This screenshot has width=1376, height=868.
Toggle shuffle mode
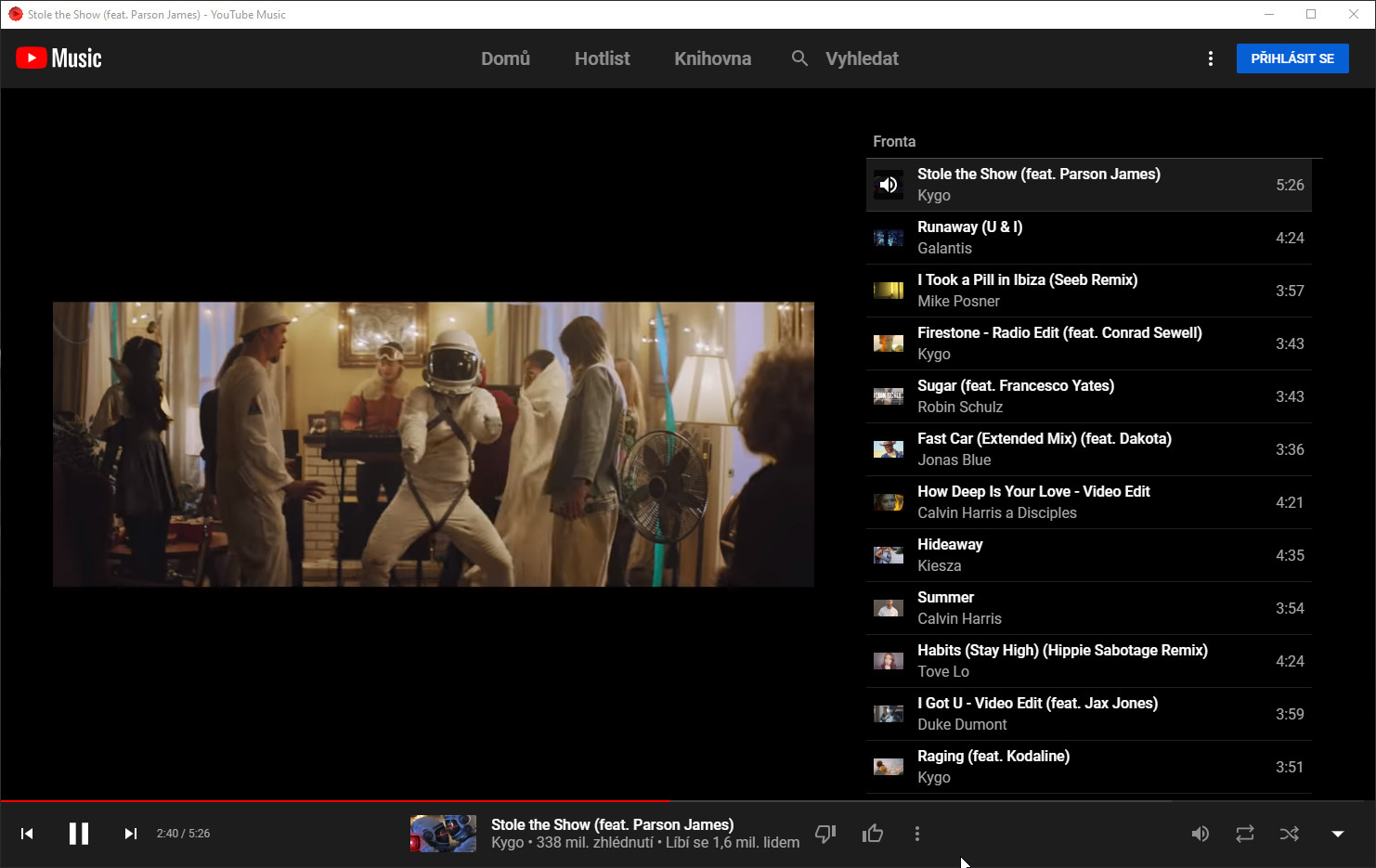coord(1290,834)
